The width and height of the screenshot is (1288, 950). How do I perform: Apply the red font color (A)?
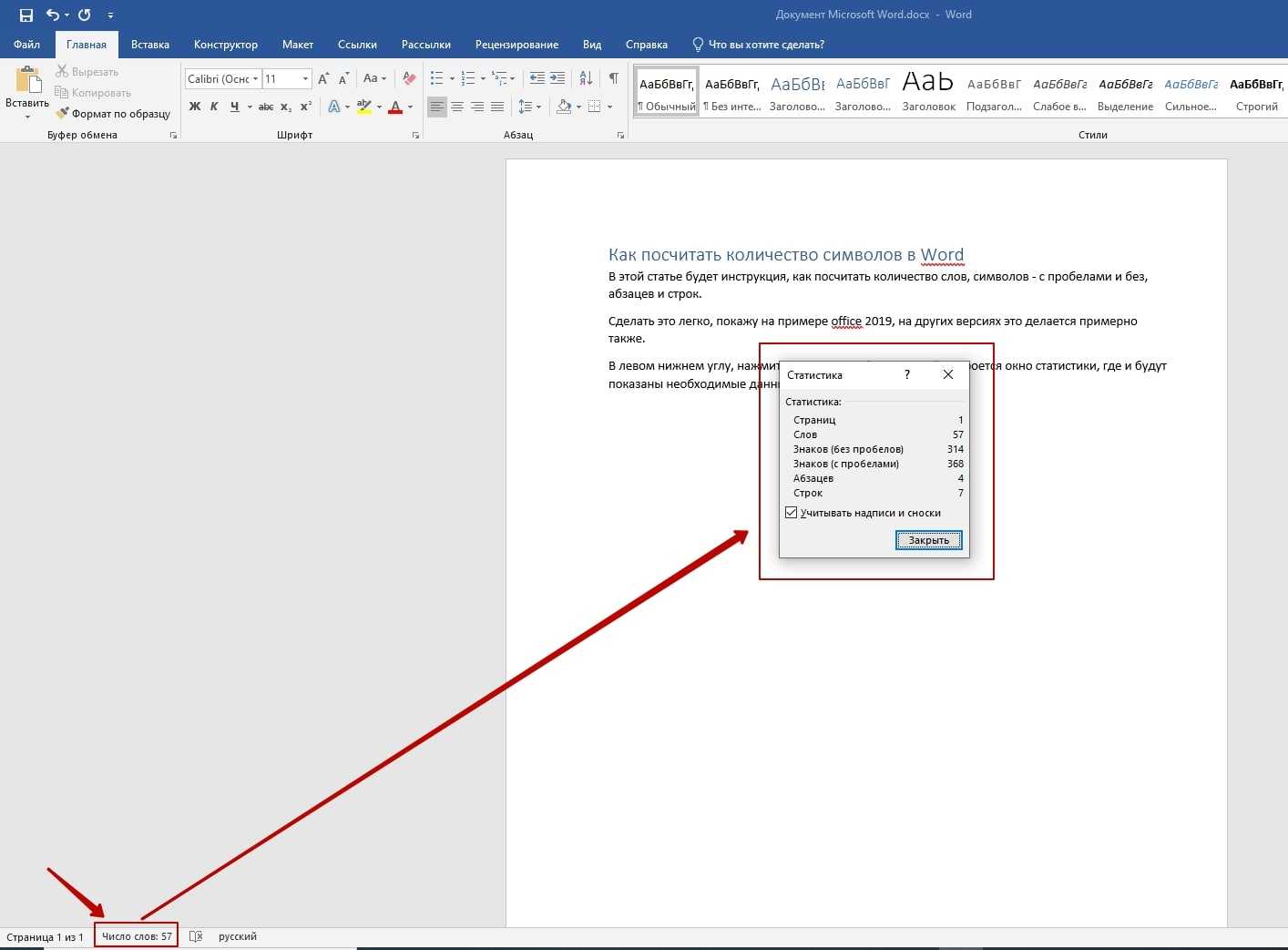pos(395,107)
